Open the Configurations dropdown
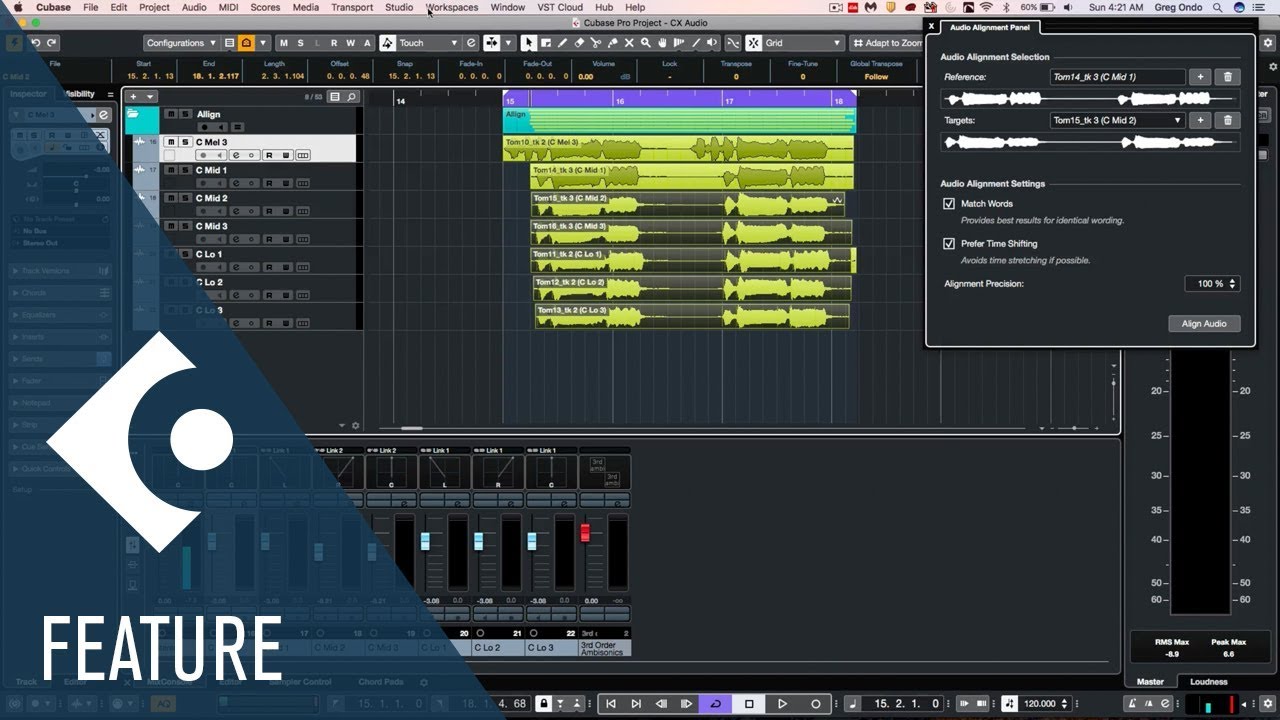Image resolution: width=1280 pixels, height=720 pixels. tap(181, 43)
